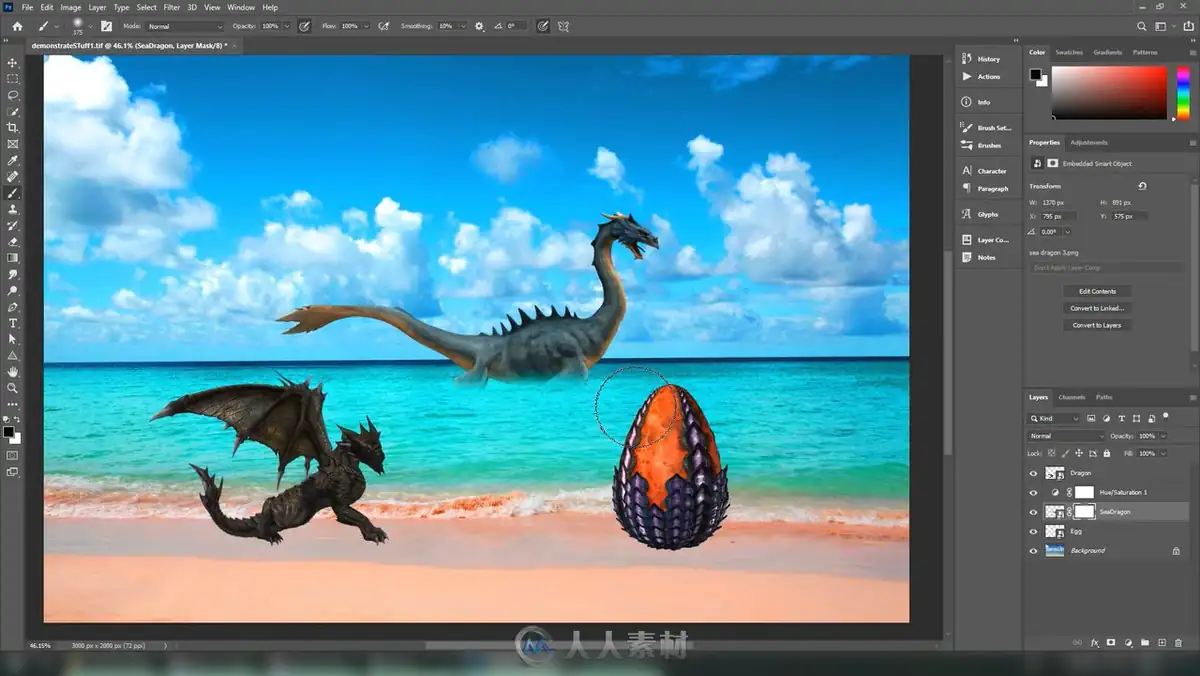Open the Window menu
Viewport: 1200px width, 676px height.
pyautogui.click(x=241, y=7)
